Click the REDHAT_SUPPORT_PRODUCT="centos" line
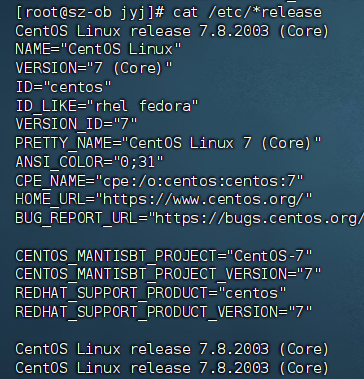 [151, 293]
